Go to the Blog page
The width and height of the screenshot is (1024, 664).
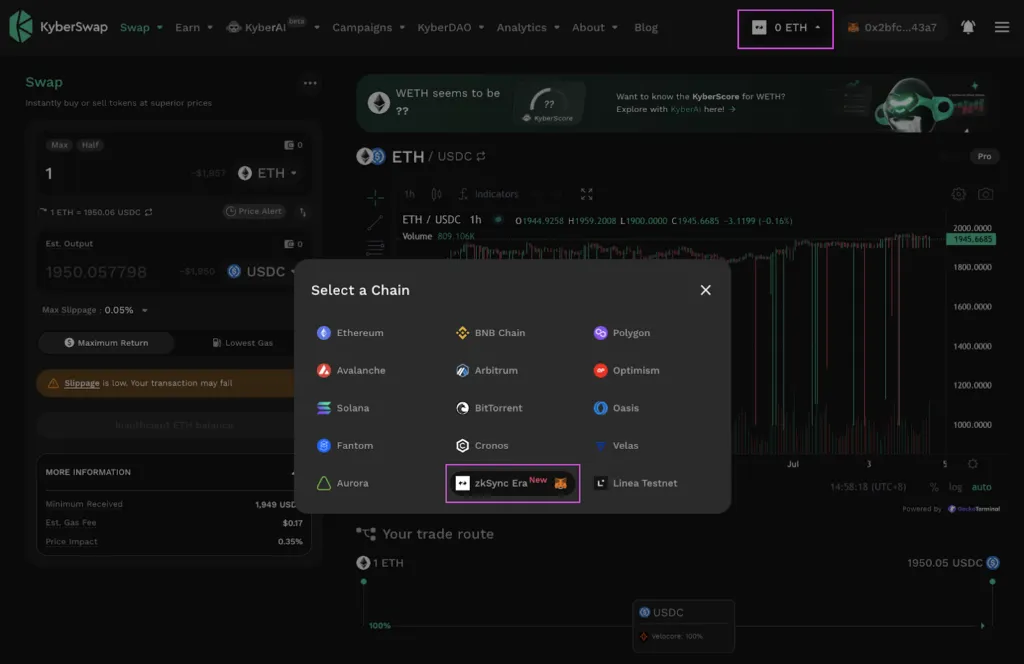(x=645, y=27)
